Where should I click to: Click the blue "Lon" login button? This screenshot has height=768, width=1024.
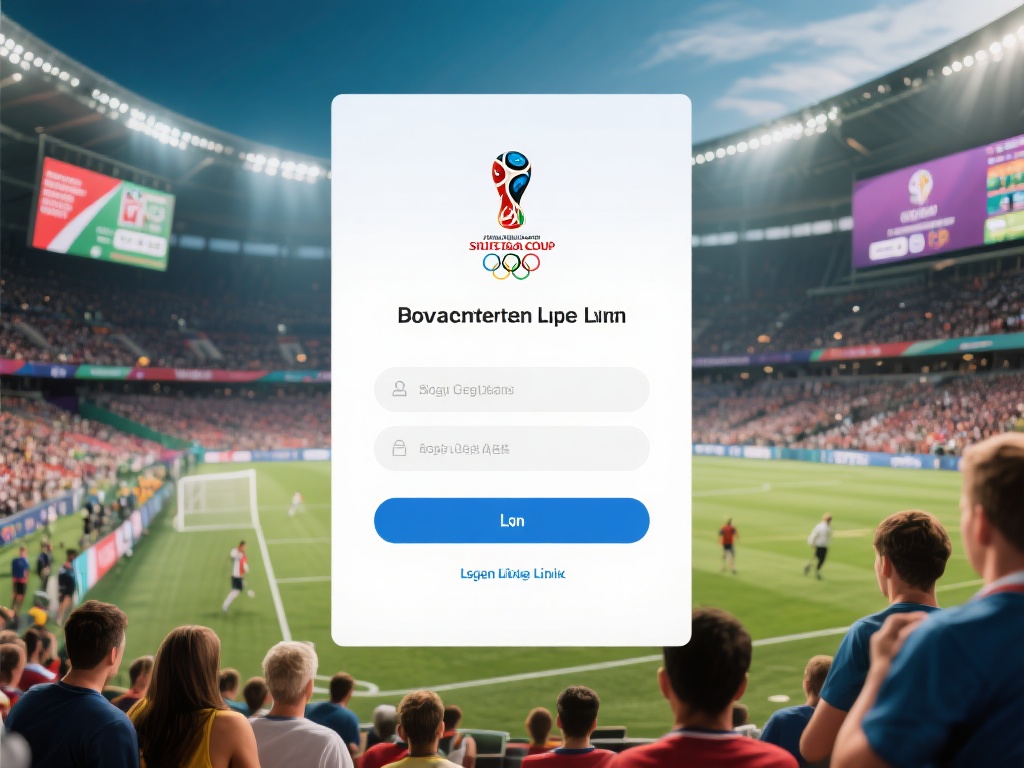pos(511,520)
